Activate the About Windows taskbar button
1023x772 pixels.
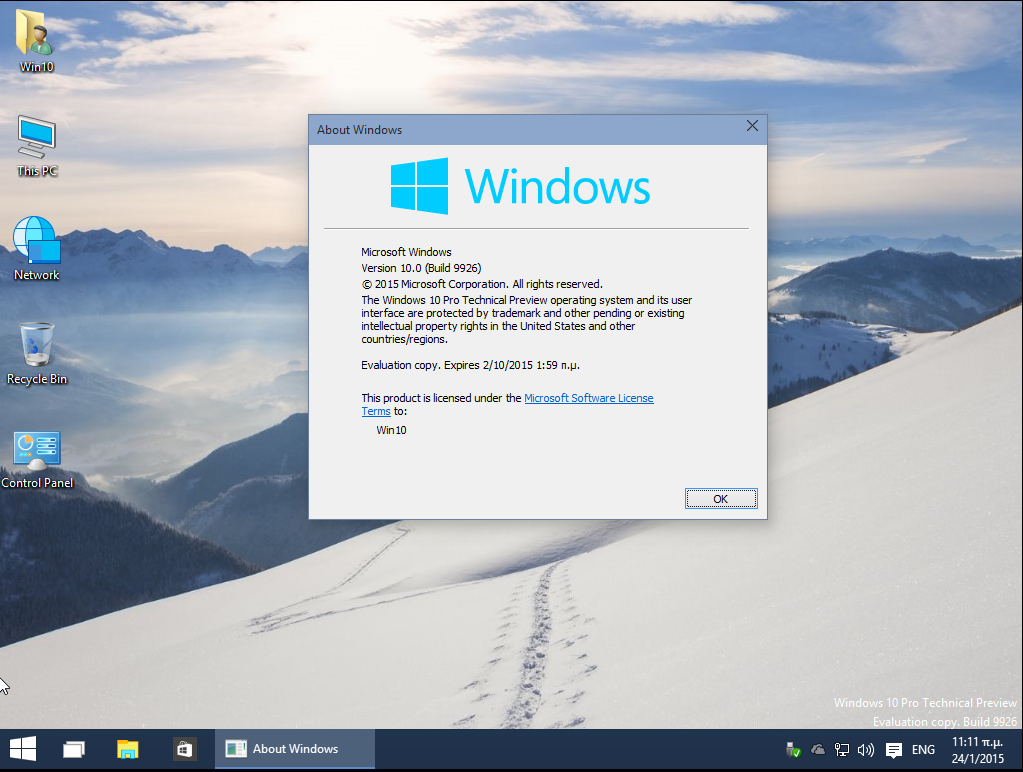tap(295, 749)
